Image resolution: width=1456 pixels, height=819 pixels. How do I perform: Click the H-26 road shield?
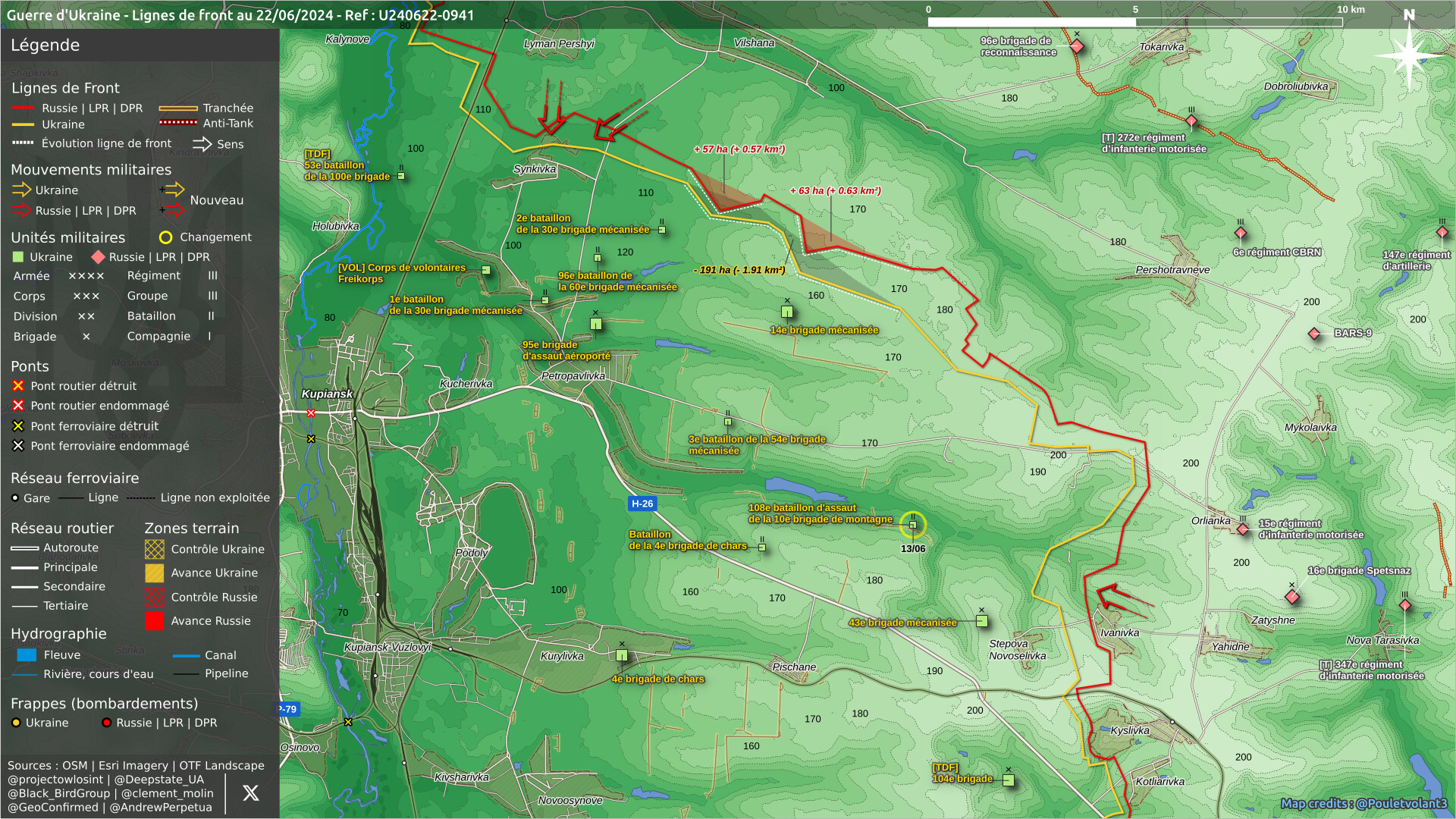(x=642, y=504)
